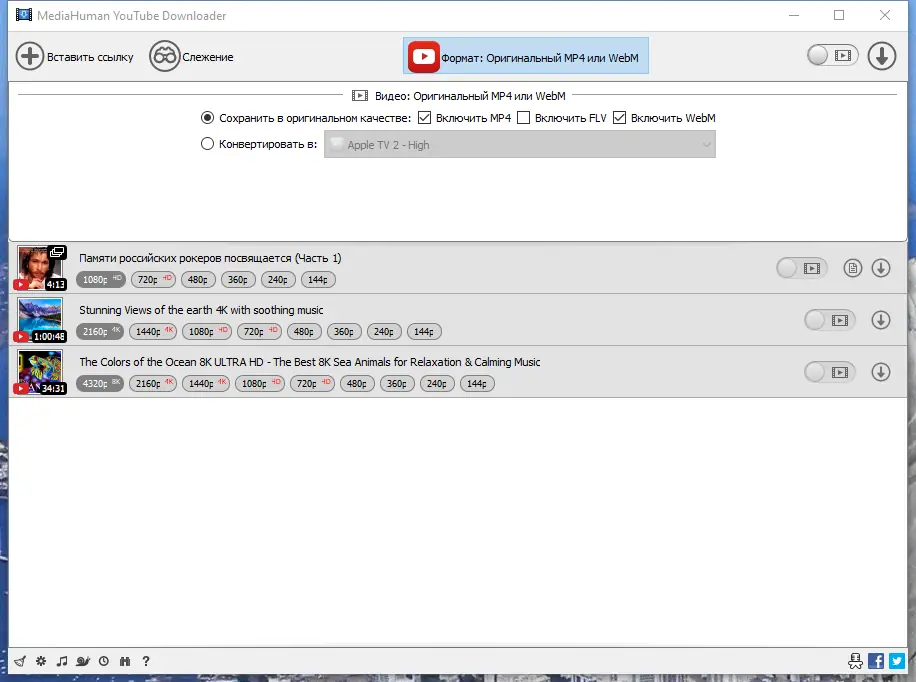Pick 240p for Colors of the Ocean

[x=437, y=384]
